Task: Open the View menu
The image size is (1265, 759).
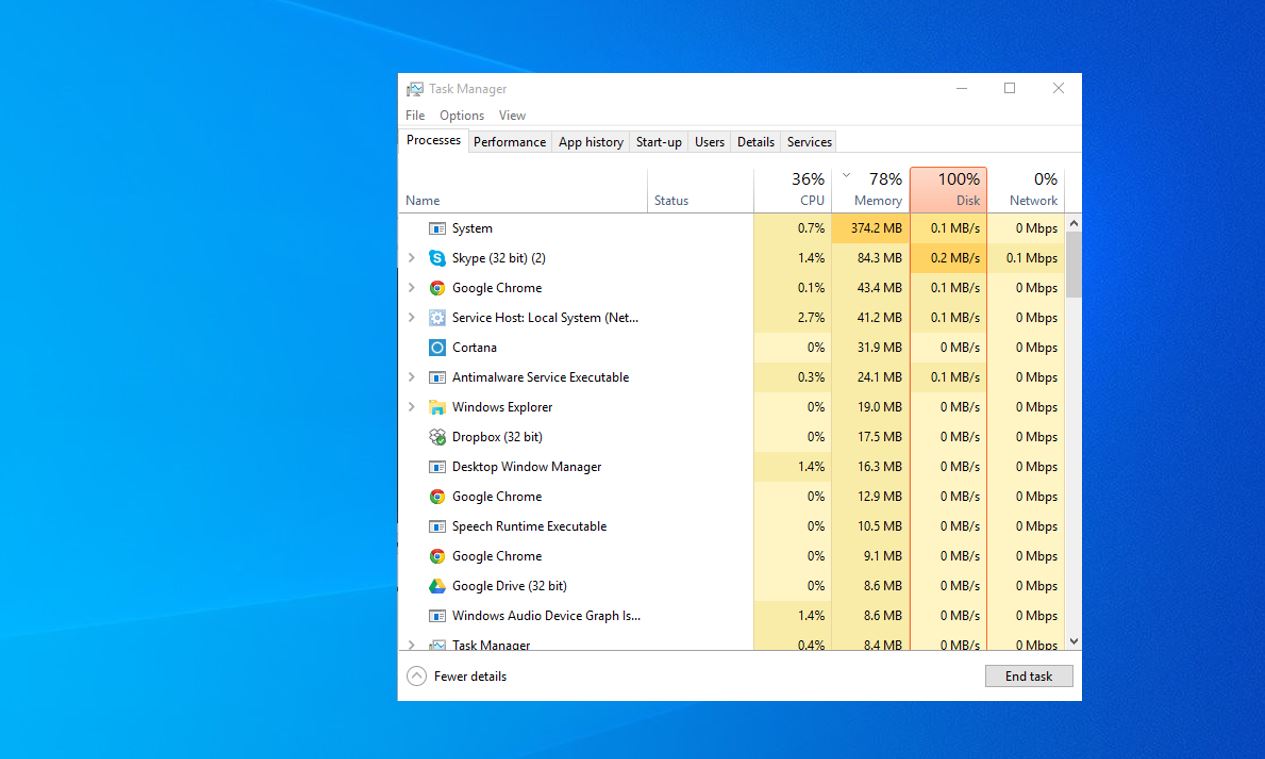Action: pos(512,115)
